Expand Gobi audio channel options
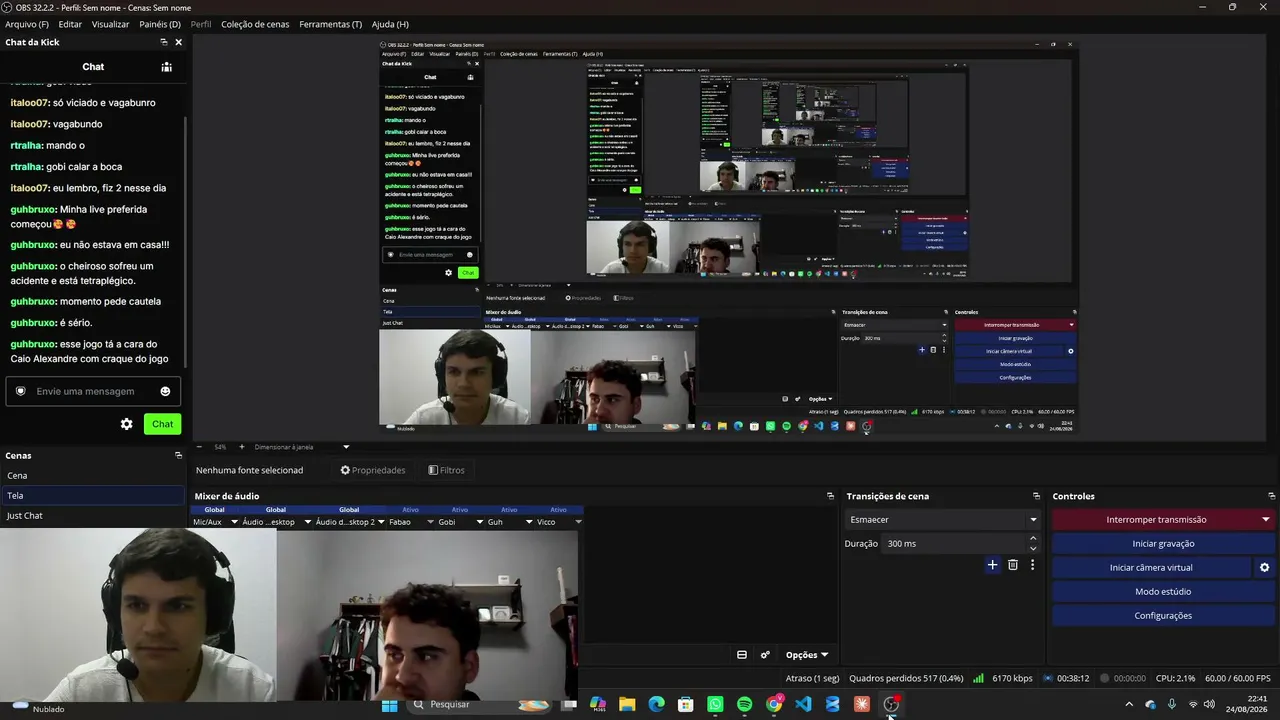1280x720 pixels. tap(479, 522)
